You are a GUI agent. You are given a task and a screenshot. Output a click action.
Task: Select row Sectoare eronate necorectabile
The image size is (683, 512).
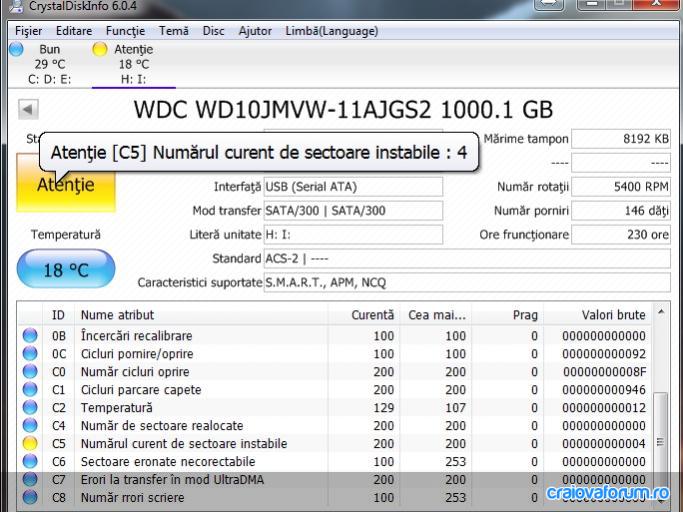335,461
